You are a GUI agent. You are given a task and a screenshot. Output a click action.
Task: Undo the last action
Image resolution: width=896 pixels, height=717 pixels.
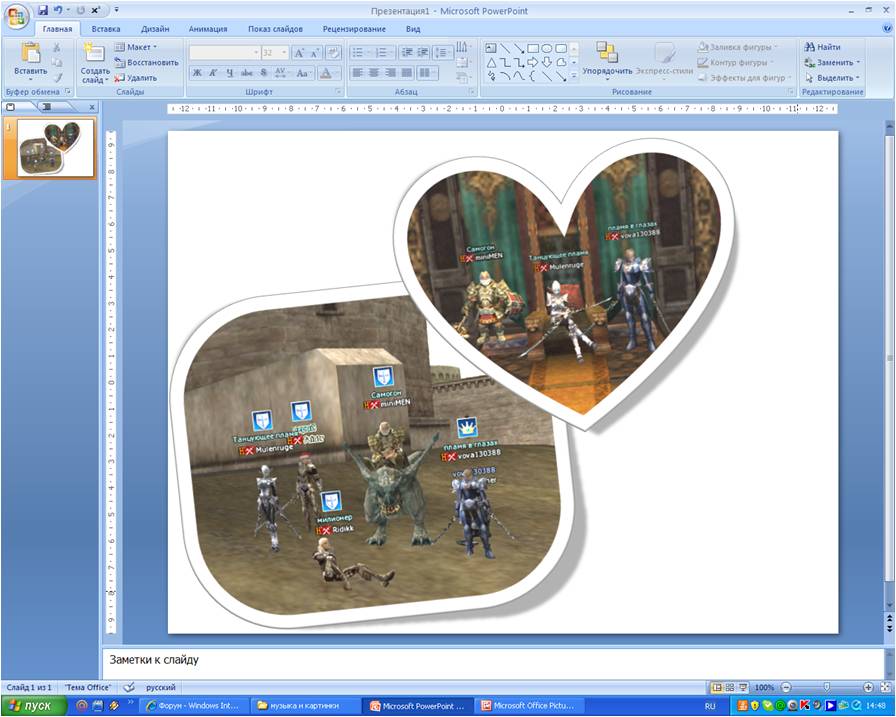(x=58, y=10)
